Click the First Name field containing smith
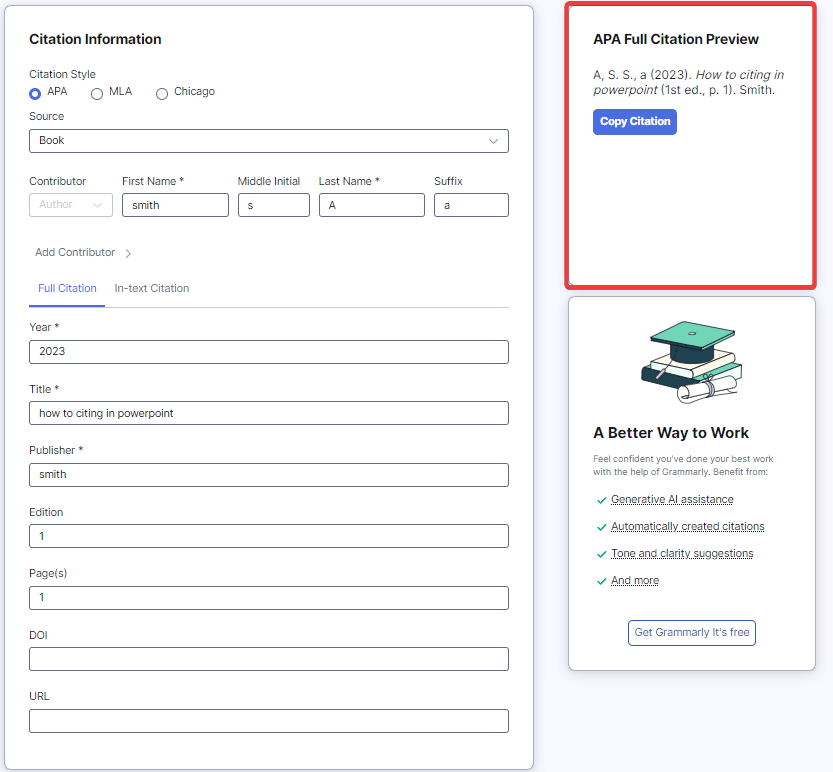This screenshot has height=772, width=833. [175, 205]
